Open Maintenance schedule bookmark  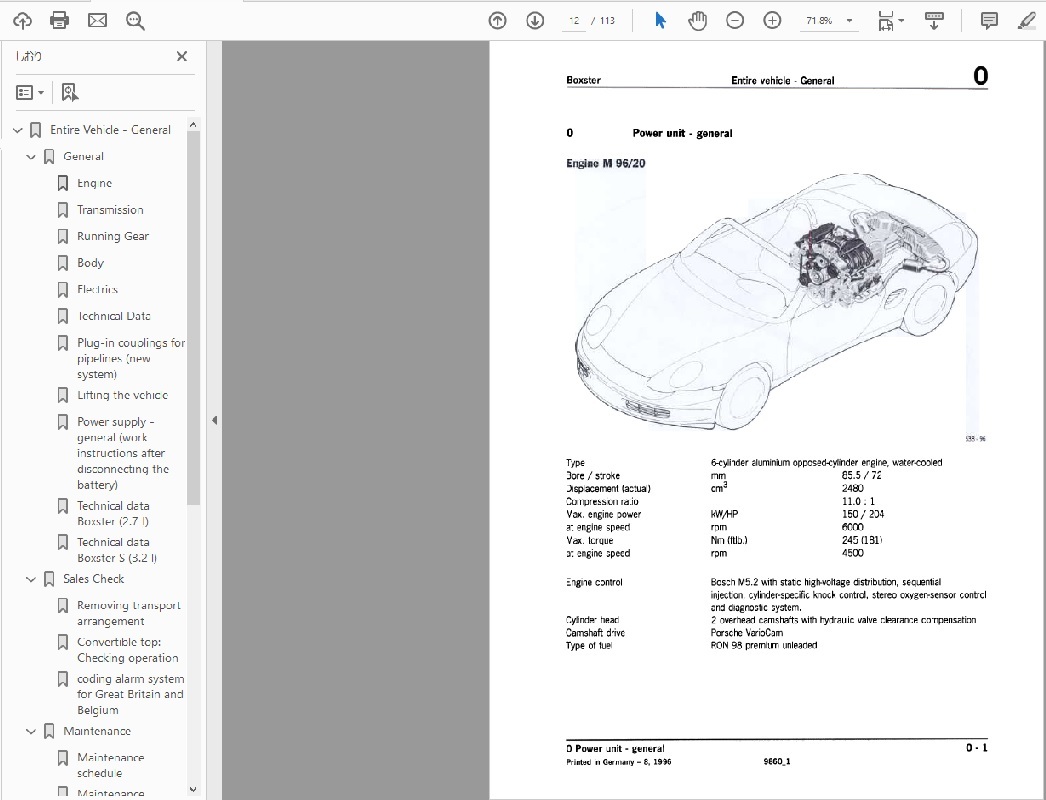tap(110, 765)
